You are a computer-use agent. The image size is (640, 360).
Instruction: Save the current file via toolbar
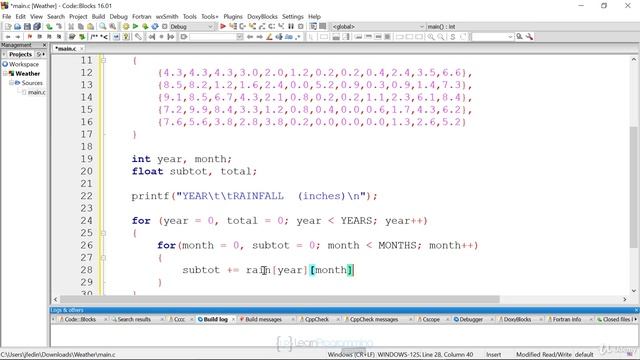[x=27, y=27]
